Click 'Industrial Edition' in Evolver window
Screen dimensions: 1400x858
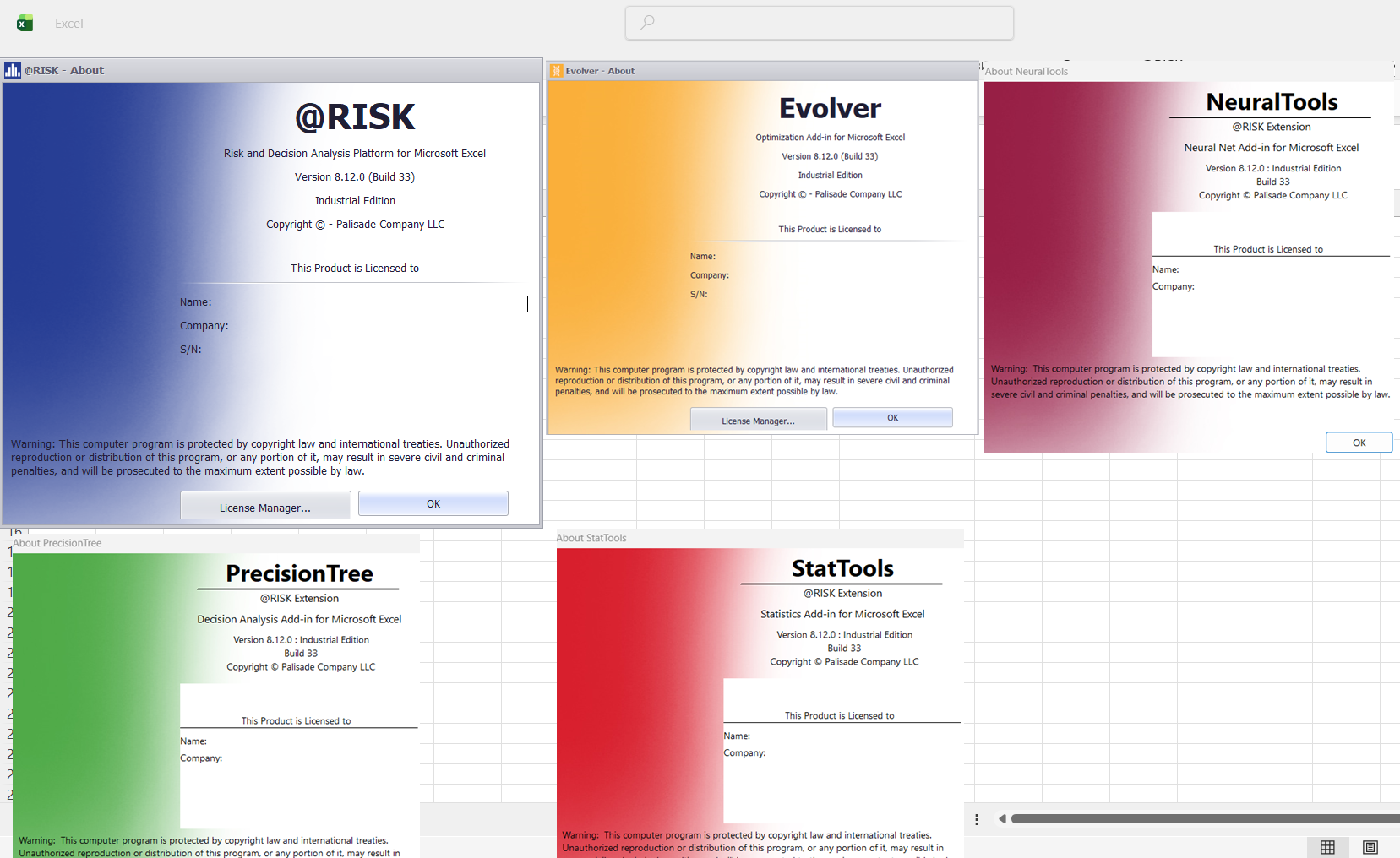pyautogui.click(x=830, y=175)
